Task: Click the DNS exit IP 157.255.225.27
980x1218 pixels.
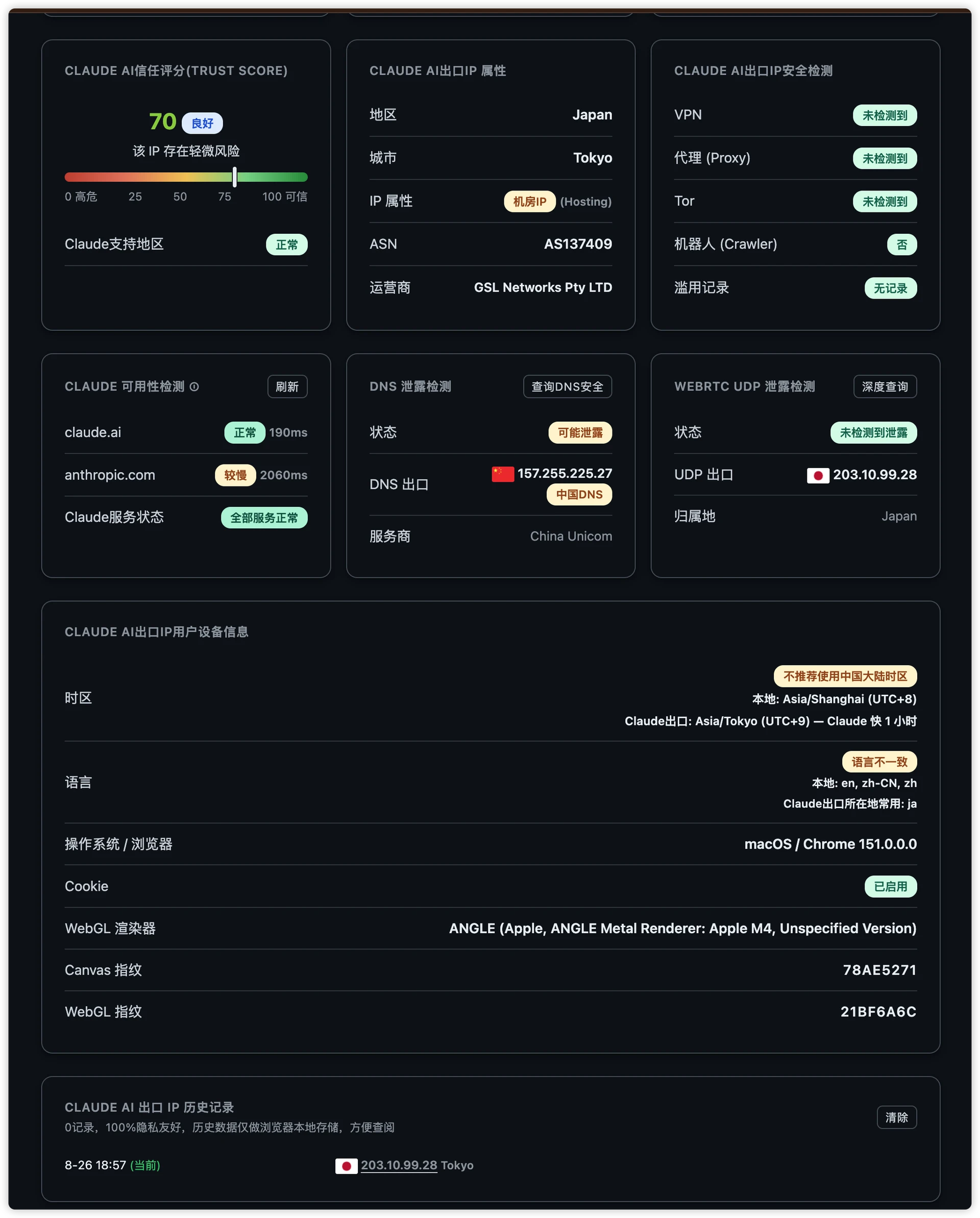Action: pos(565,473)
